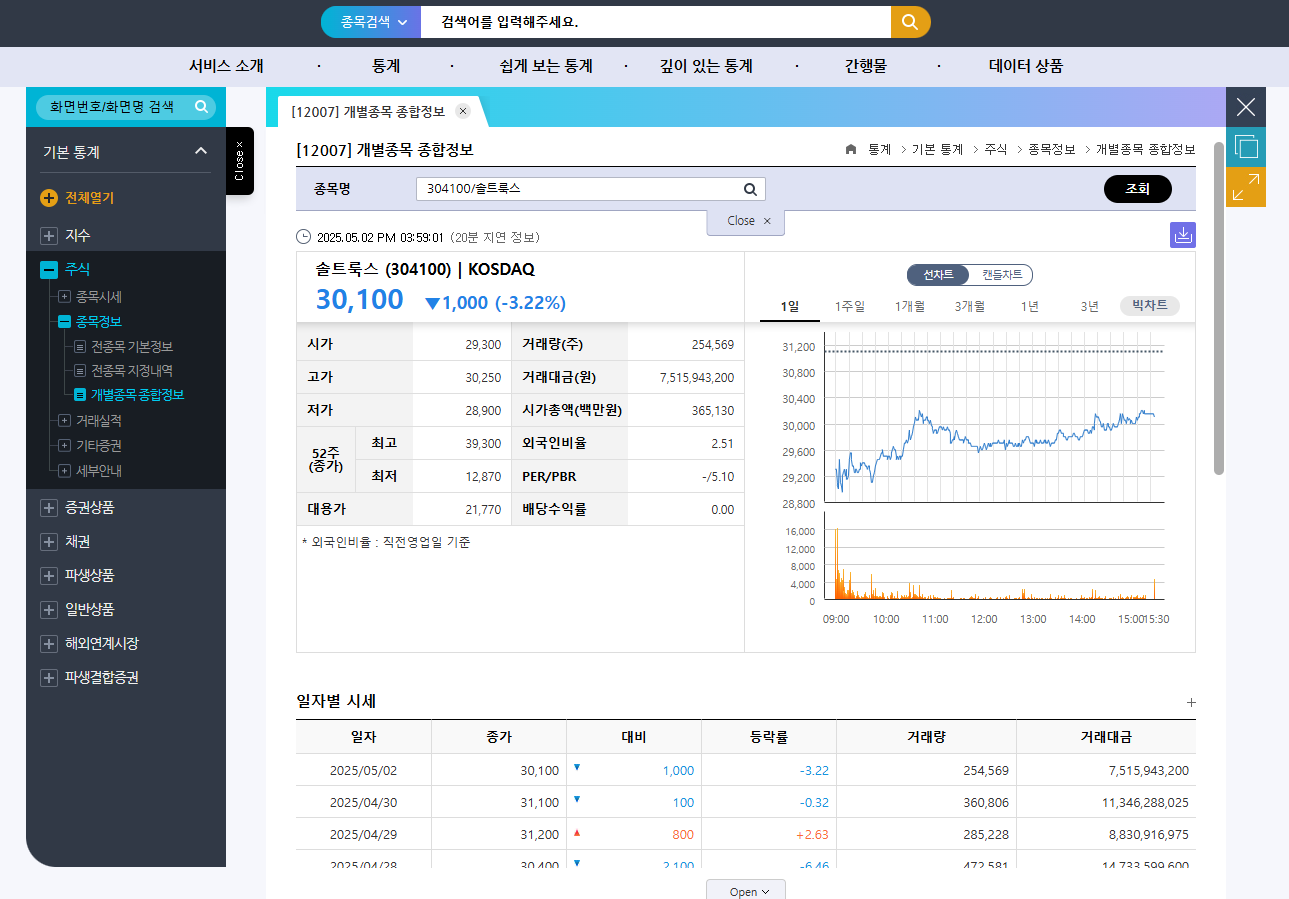Click the download chart data icon
The image size is (1289, 899).
(1183, 235)
